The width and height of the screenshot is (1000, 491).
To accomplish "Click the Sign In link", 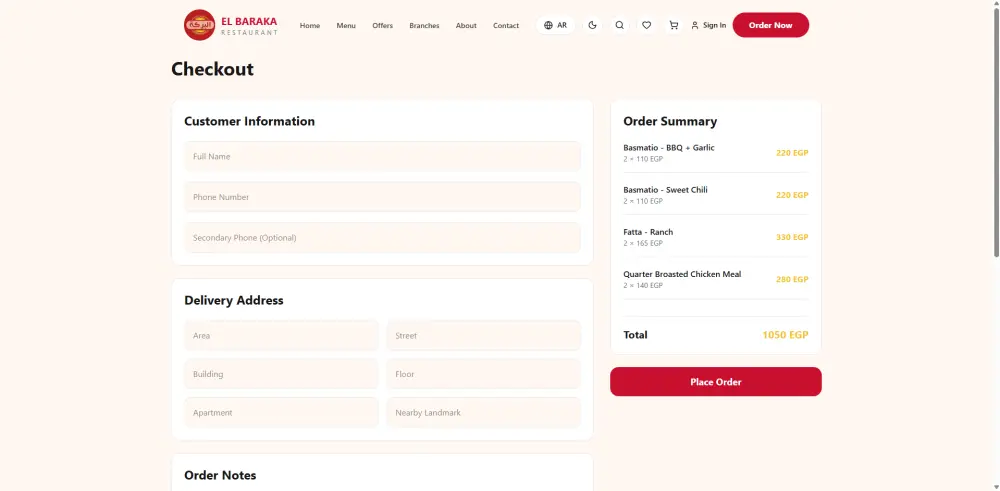I will 709,26.
